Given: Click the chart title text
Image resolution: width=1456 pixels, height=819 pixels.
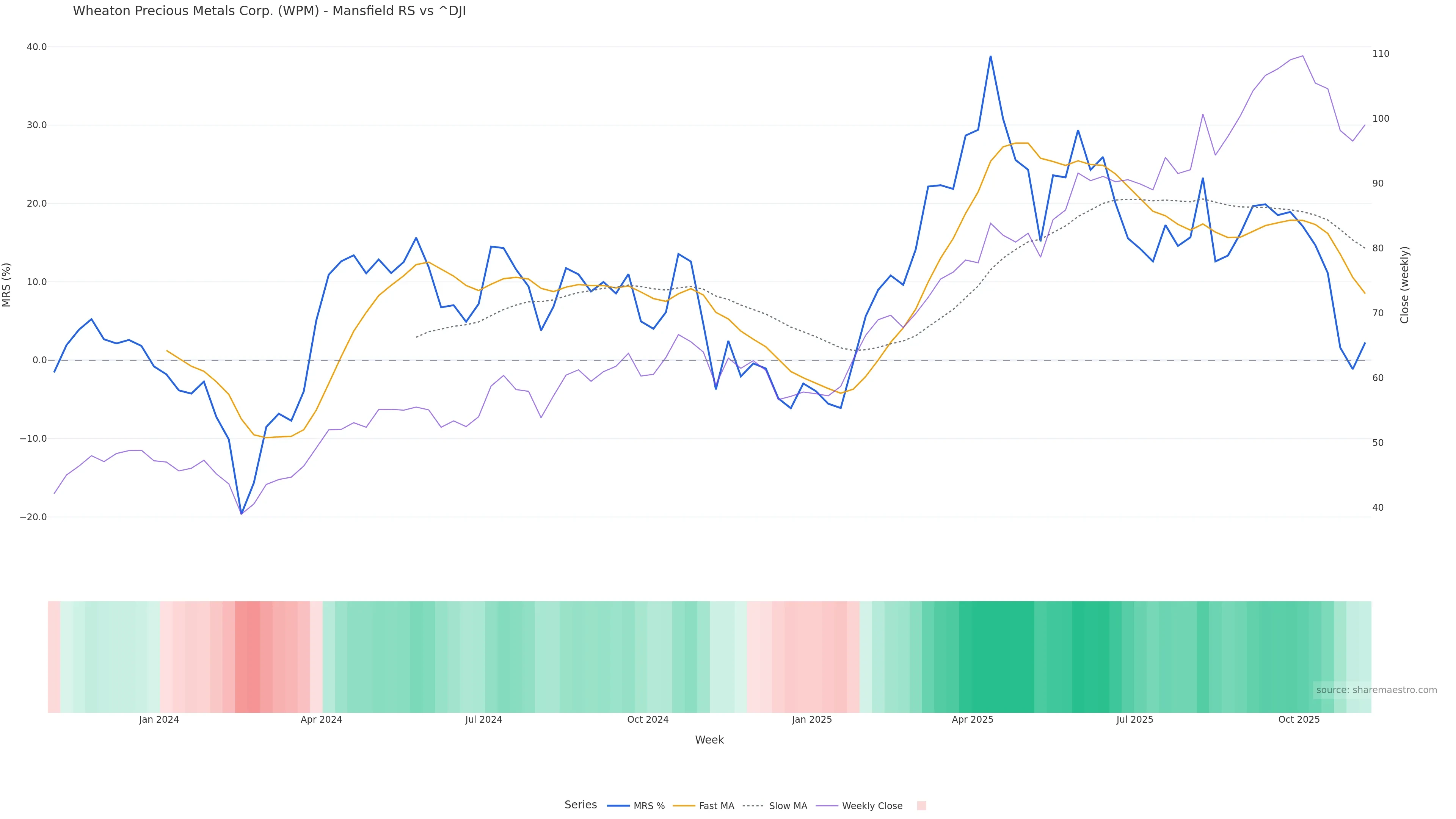Looking at the screenshot, I should (x=269, y=11).
